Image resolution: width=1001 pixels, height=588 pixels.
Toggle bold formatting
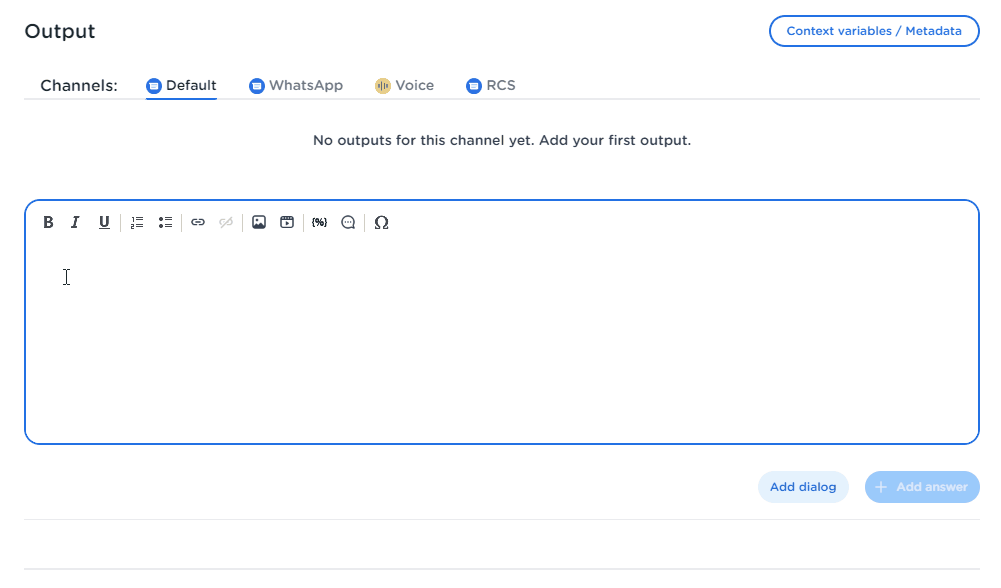[48, 222]
